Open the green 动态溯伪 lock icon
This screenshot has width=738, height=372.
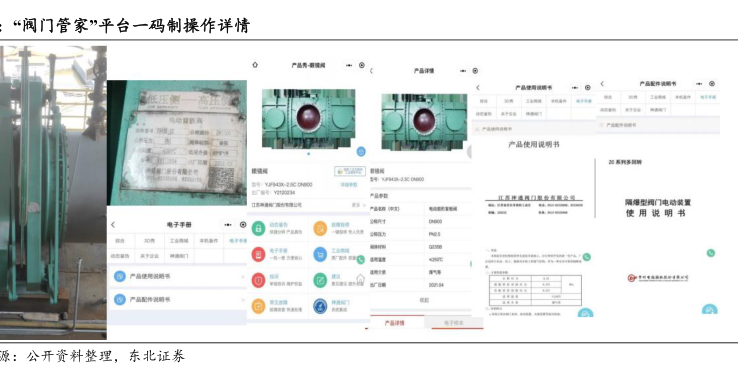[258, 228]
